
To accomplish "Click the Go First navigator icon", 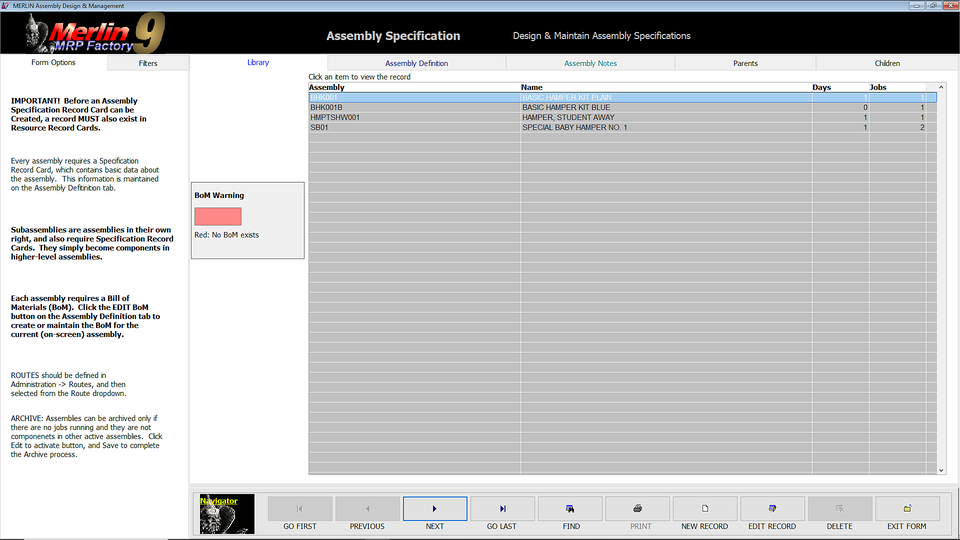I will 299,509.
